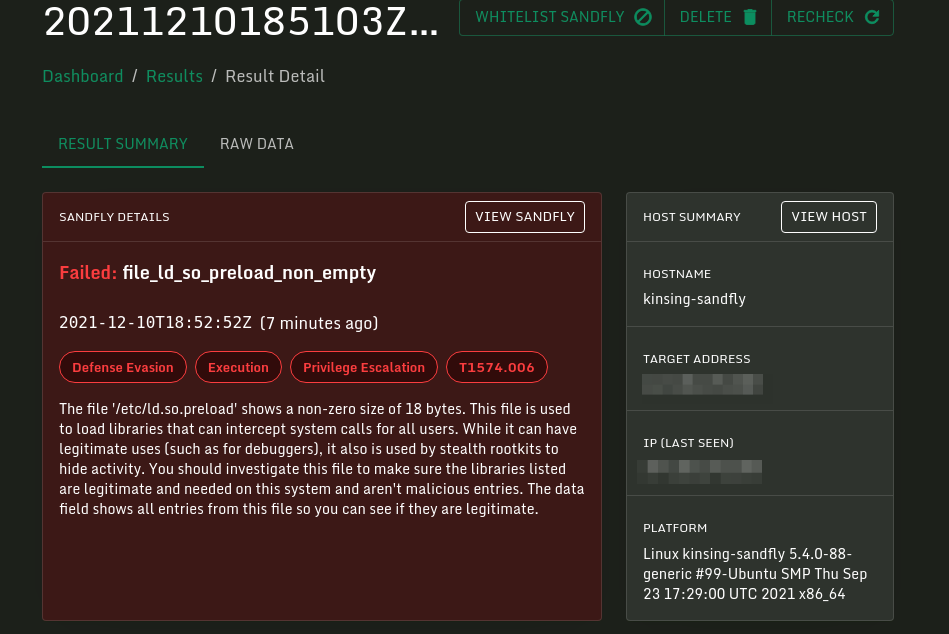This screenshot has height=634, width=949.
Task: Click the WHITELIST SANDFLY button label
Action: 550,17
